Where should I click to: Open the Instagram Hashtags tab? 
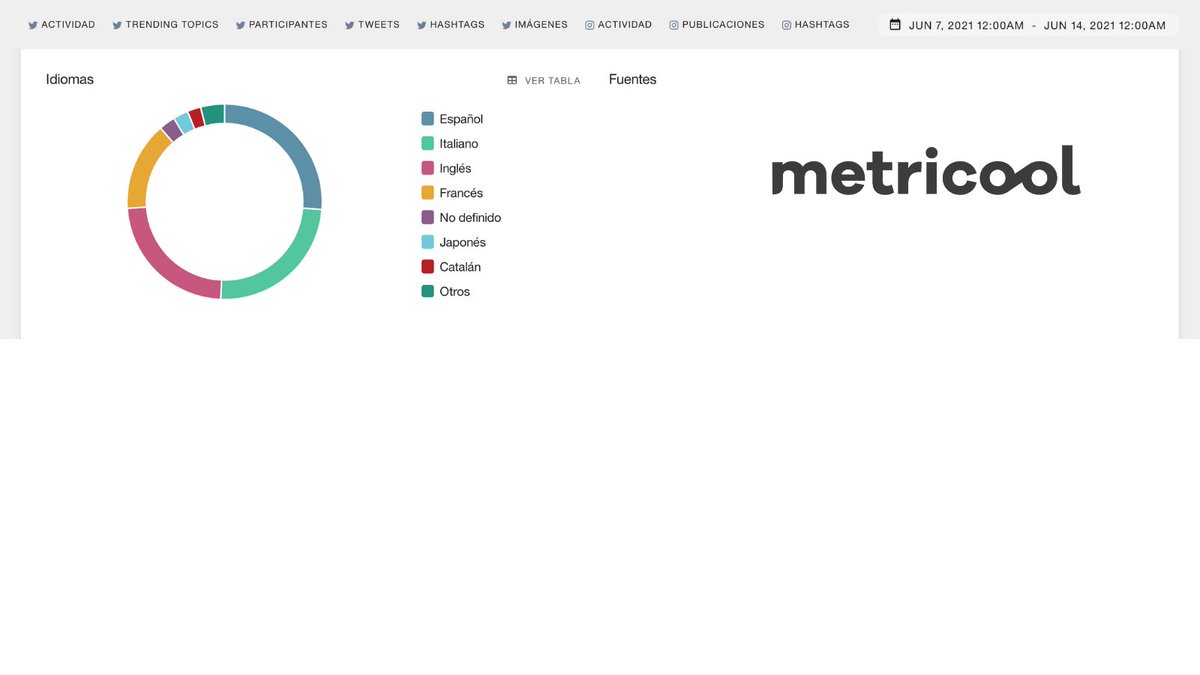[x=816, y=25]
